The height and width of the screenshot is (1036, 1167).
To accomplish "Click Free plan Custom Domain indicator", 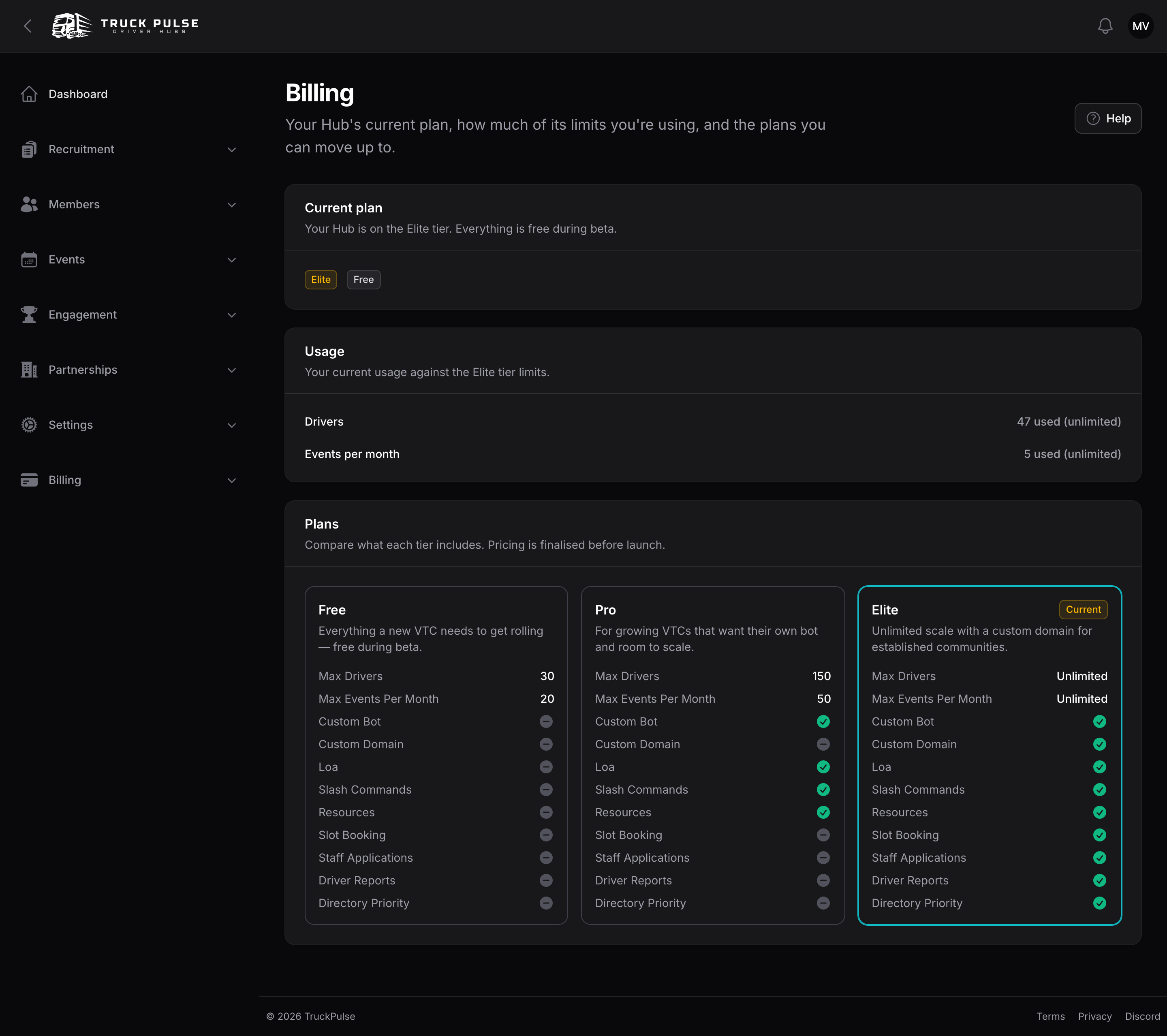I will tap(546, 744).
